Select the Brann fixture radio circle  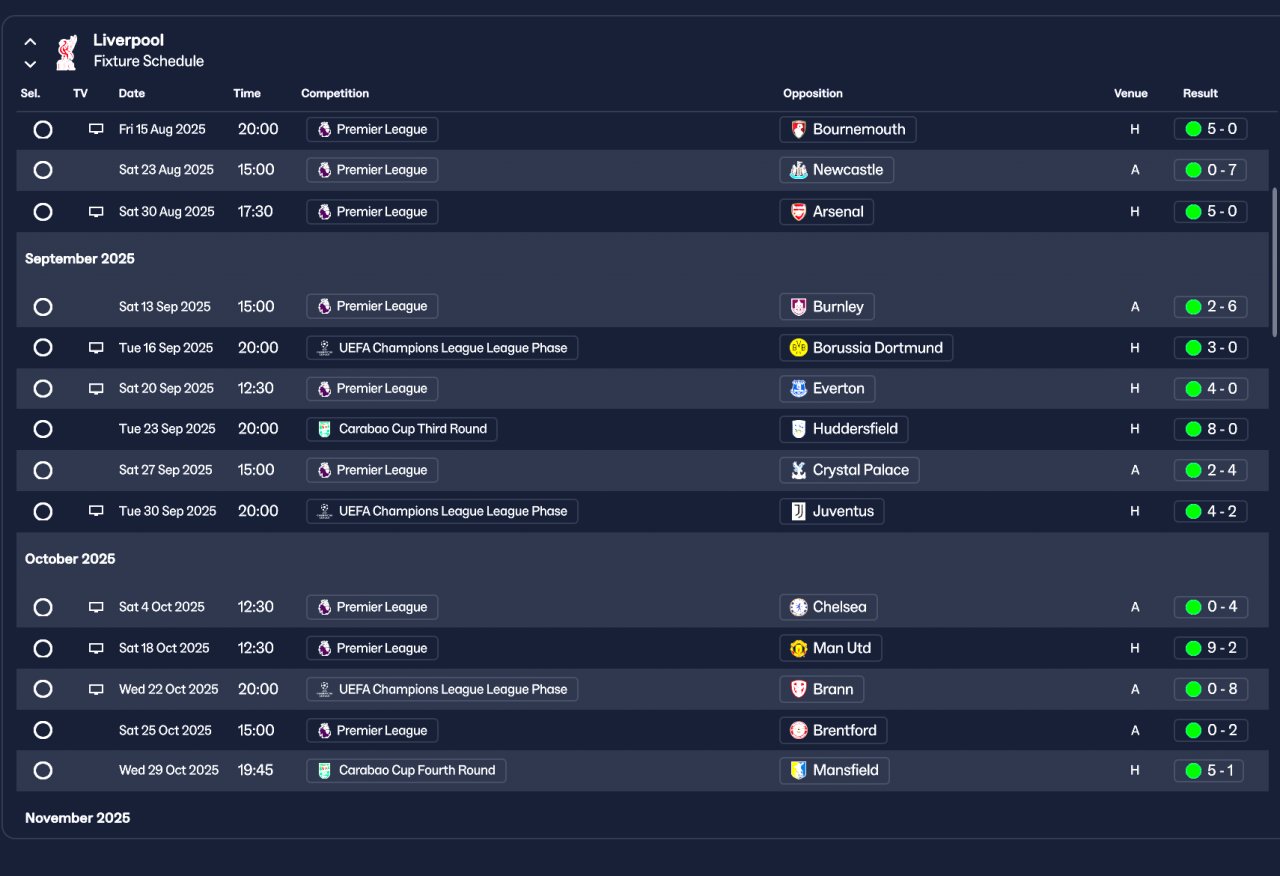(x=43, y=689)
